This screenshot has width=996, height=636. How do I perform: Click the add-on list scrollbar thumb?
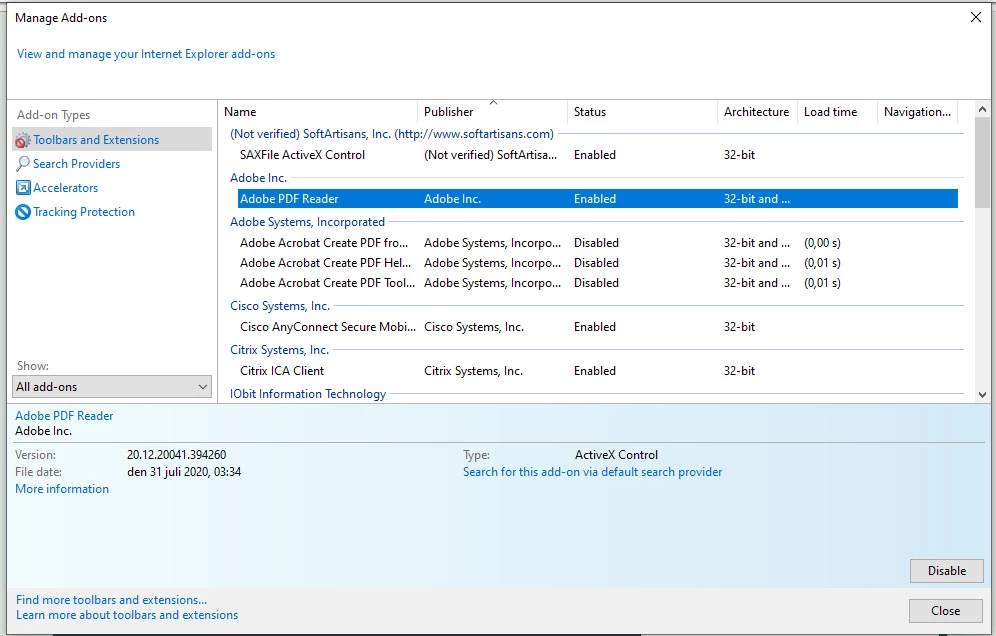(x=982, y=163)
